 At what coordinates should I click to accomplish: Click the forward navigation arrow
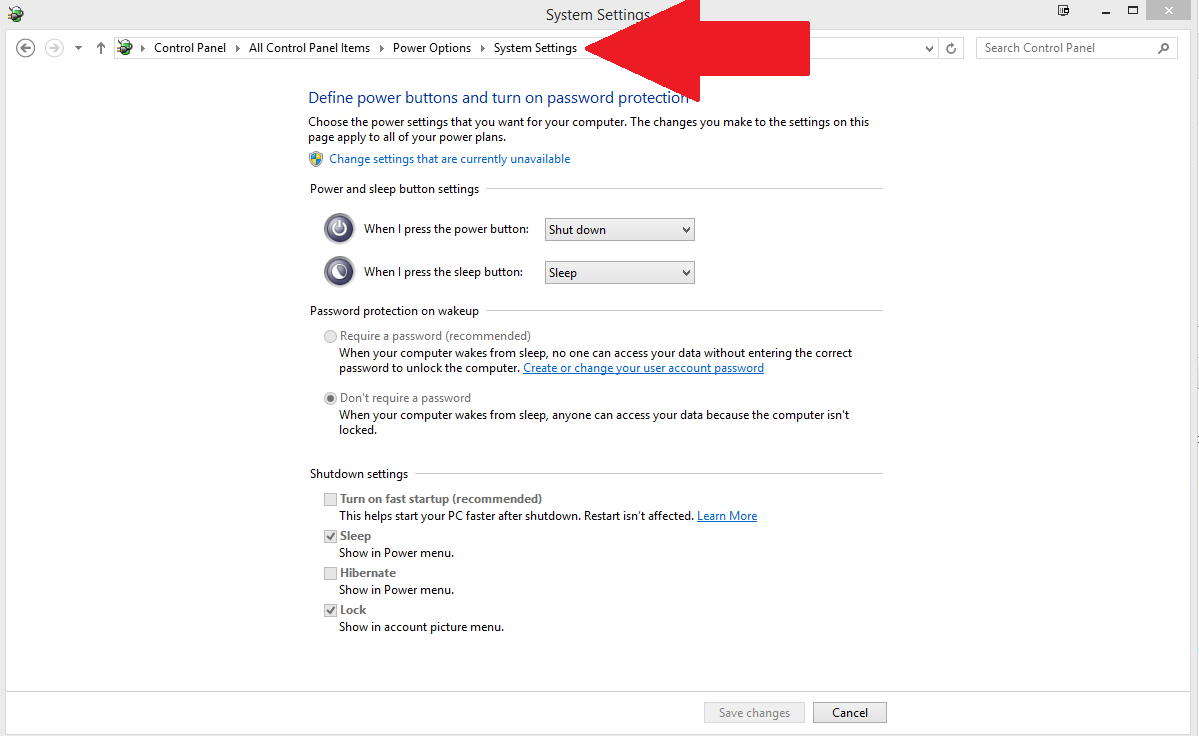click(x=54, y=48)
